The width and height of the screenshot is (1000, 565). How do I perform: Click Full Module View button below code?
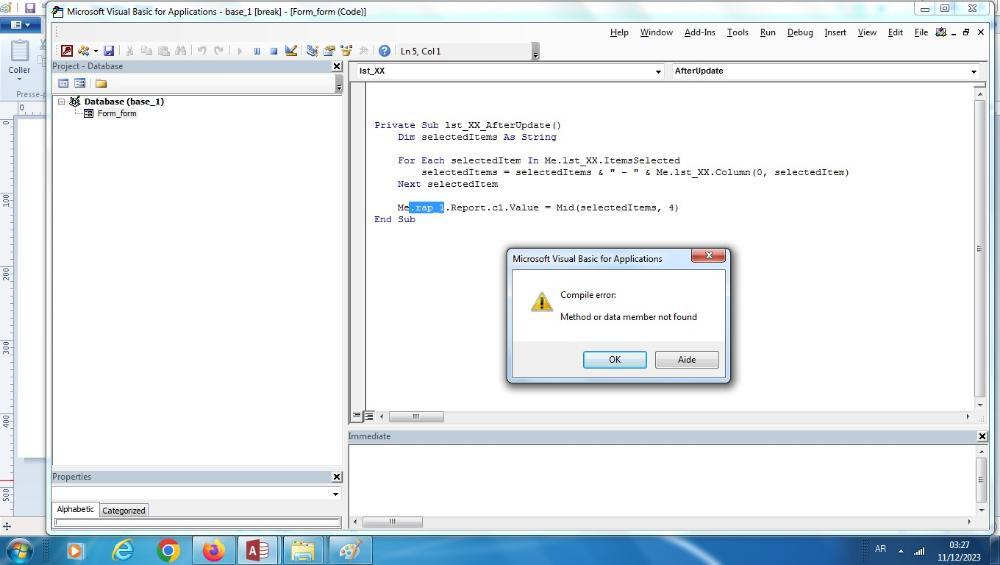click(x=369, y=416)
